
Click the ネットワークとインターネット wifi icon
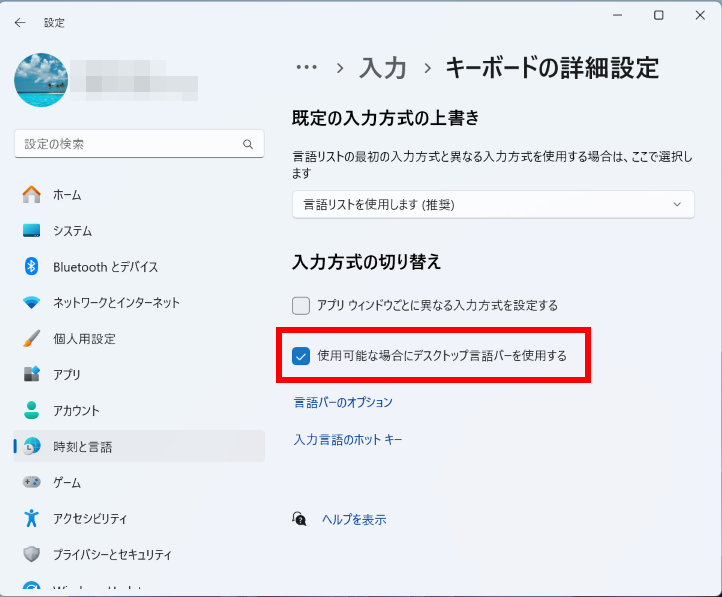pos(31,302)
